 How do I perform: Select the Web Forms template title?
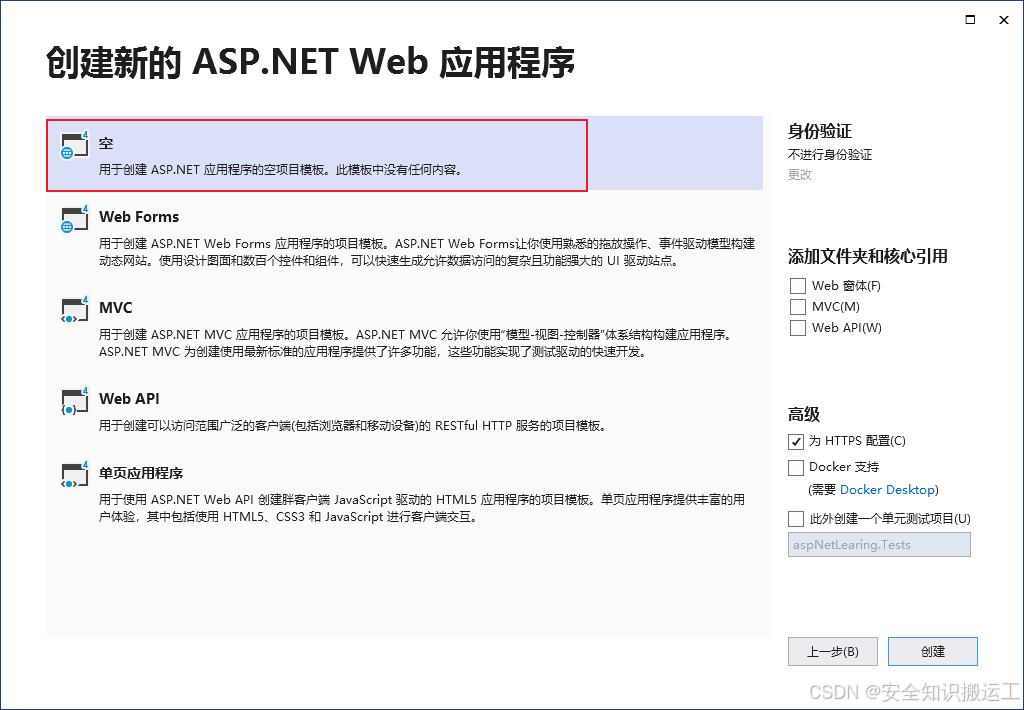138,217
